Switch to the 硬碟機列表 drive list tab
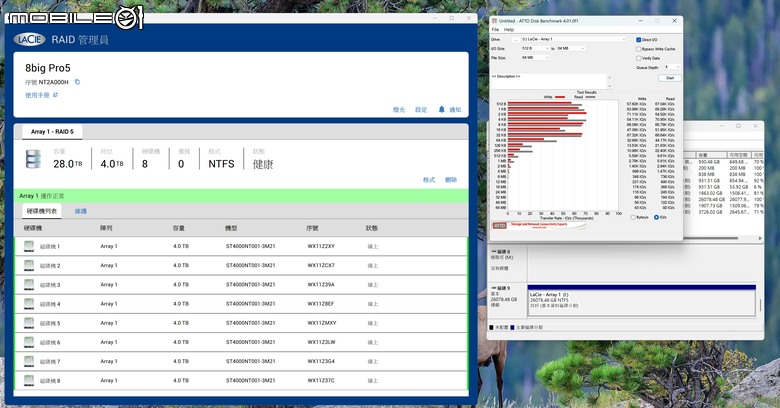 click(42, 211)
